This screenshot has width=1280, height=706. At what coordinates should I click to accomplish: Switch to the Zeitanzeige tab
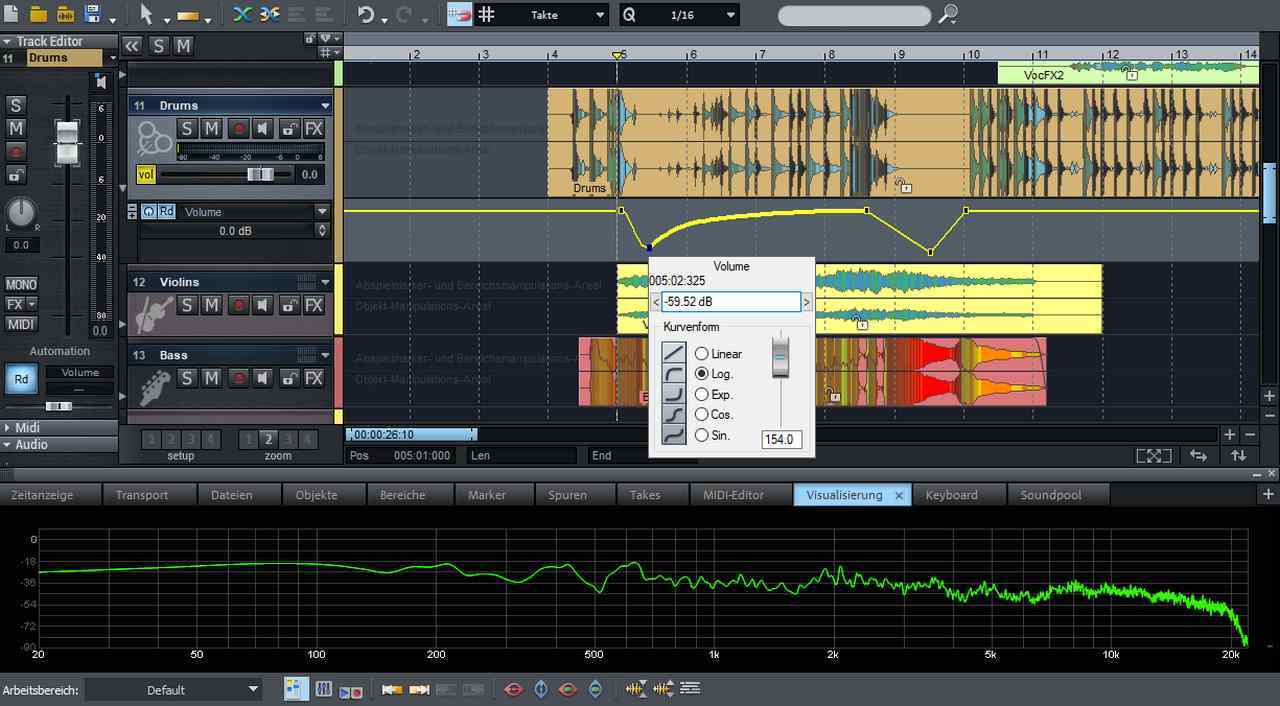coord(42,495)
